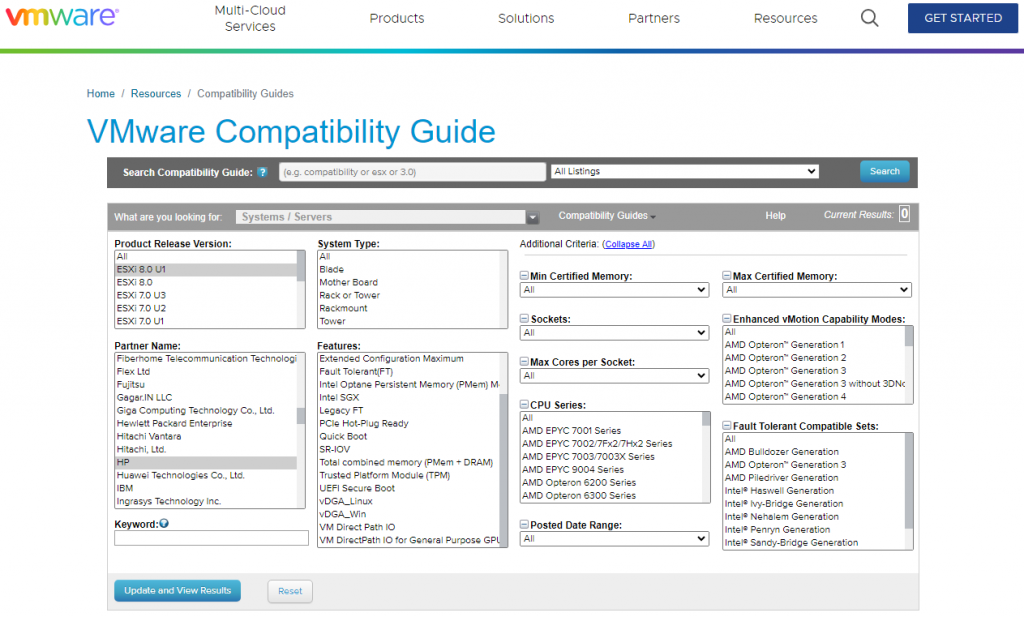
Task: Open the Systems / Servers dropdown arrow
Action: 533,217
